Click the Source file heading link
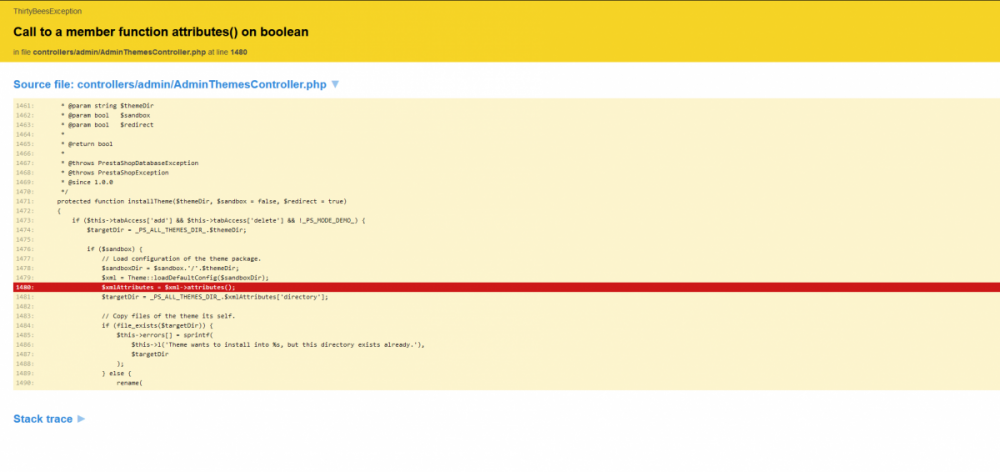Screen dimensions: 1000x472 tap(169, 85)
